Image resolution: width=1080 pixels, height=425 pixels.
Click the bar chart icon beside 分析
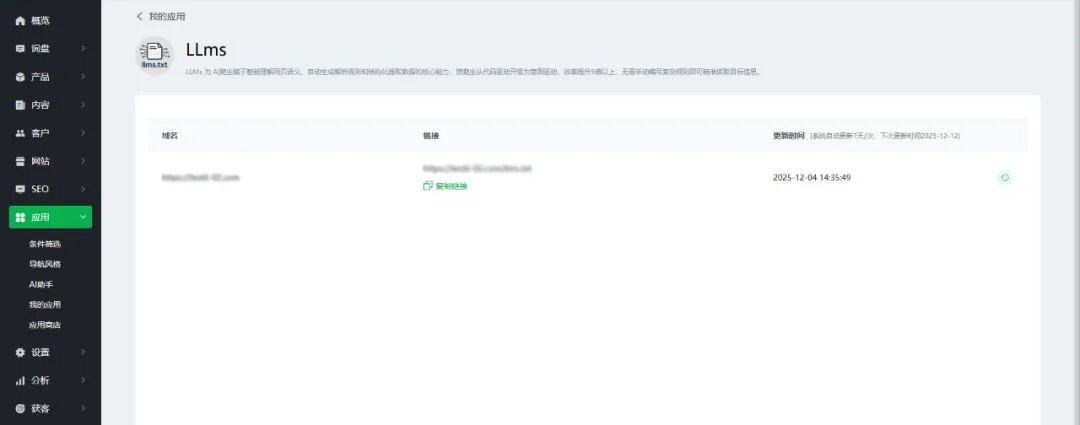click(20, 380)
